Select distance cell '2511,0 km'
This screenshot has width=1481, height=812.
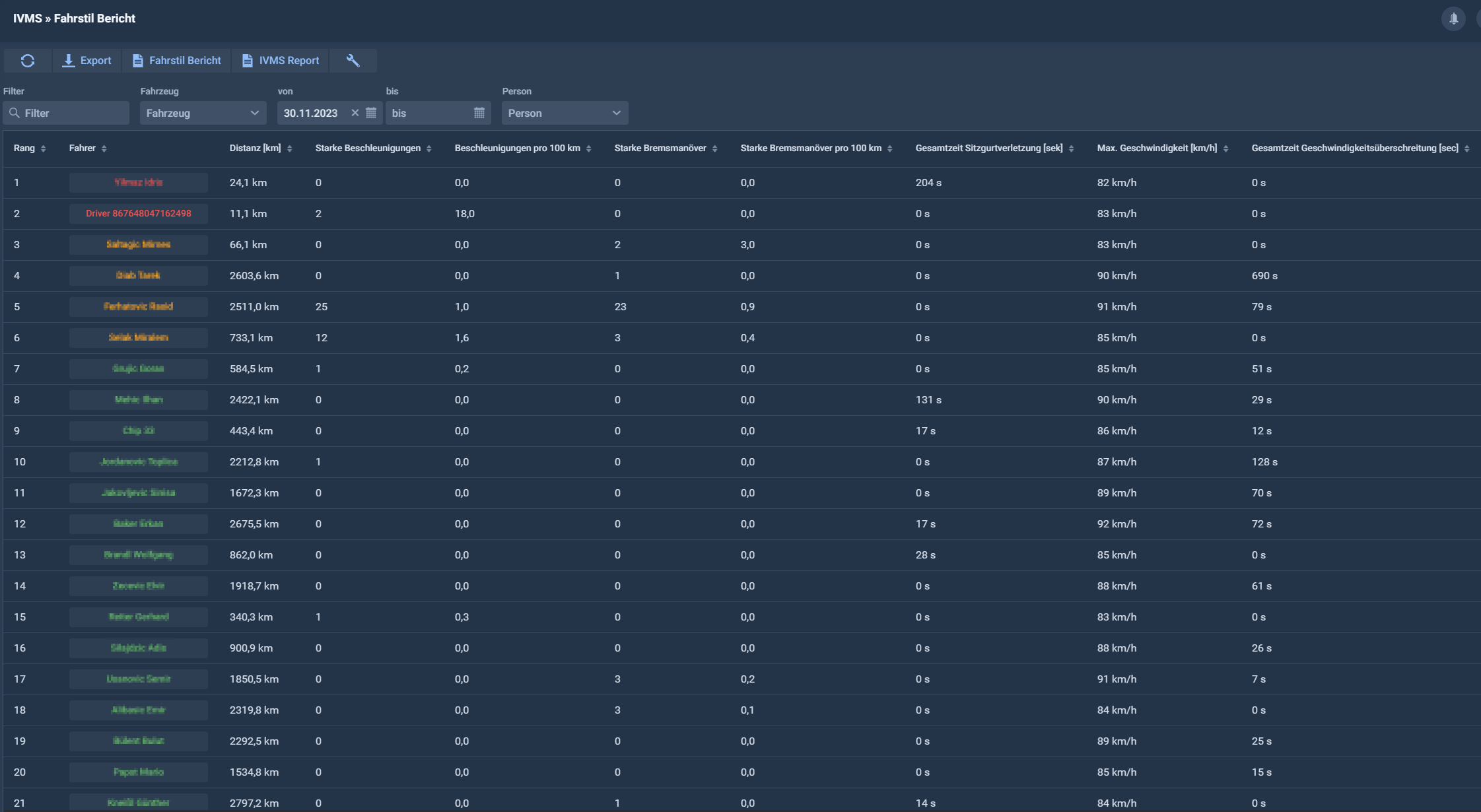254,306
